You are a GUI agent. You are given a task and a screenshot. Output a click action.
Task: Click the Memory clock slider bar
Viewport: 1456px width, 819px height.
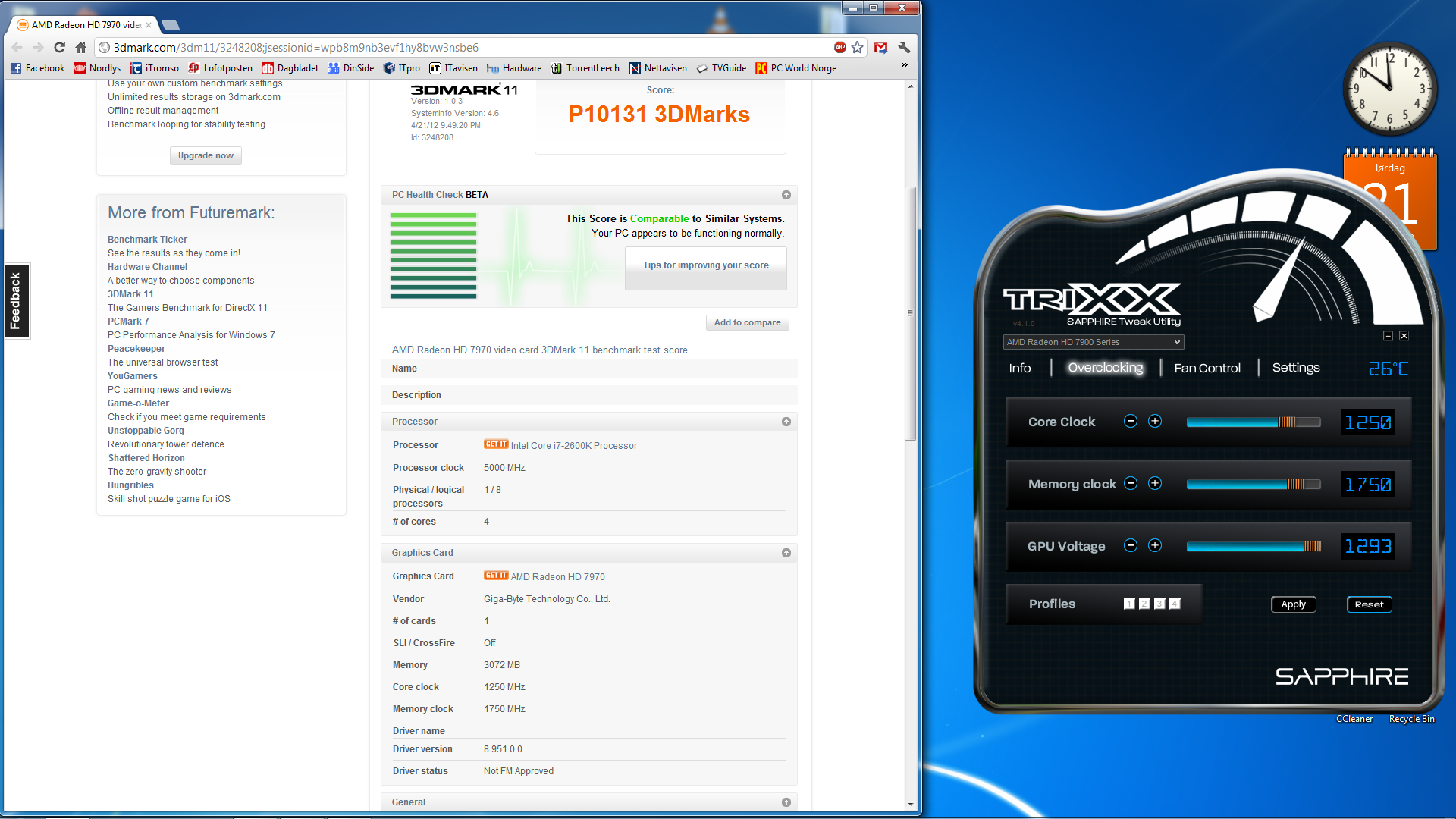click(x=1254, y=485)
